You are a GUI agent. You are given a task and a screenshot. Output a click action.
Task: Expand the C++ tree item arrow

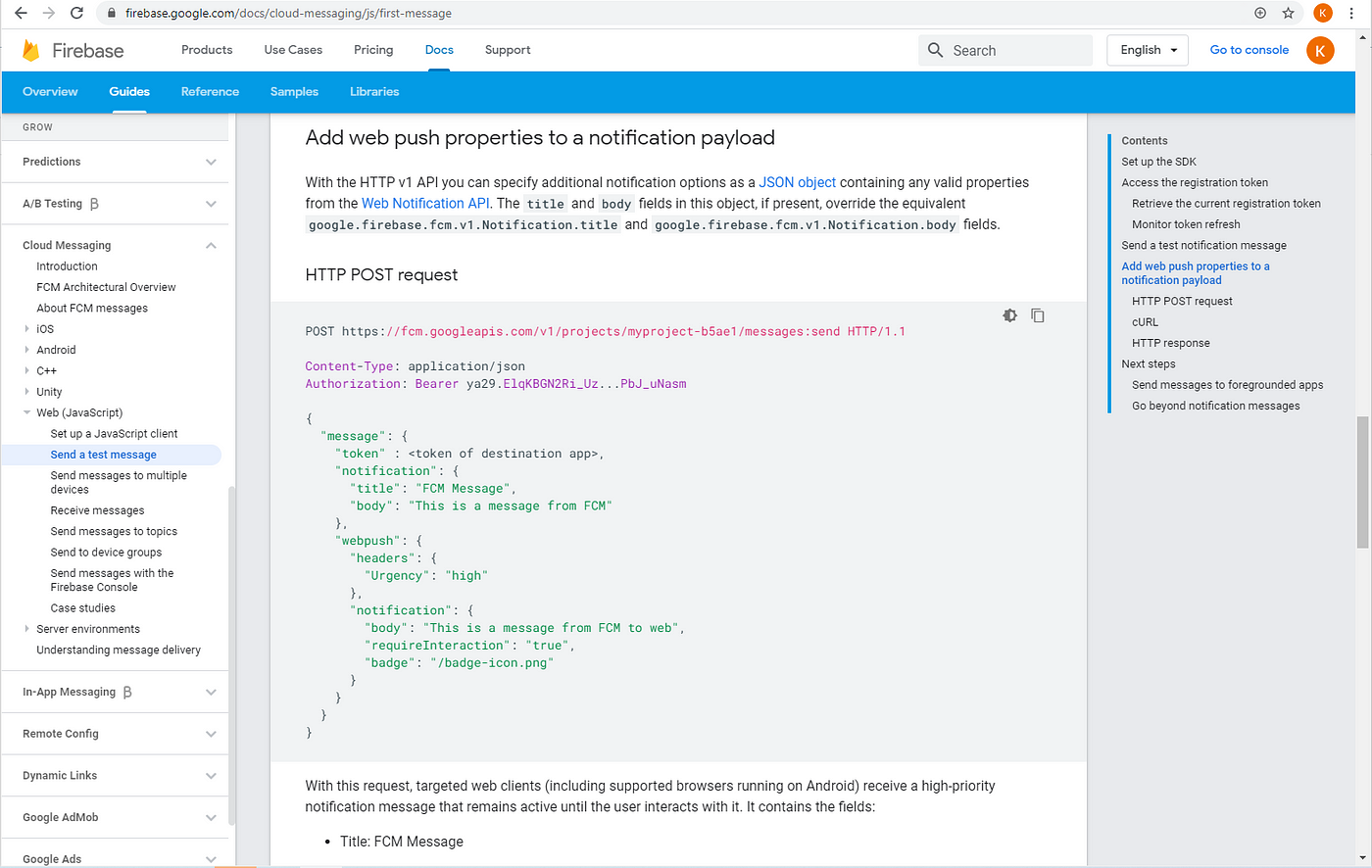(26, 370)
